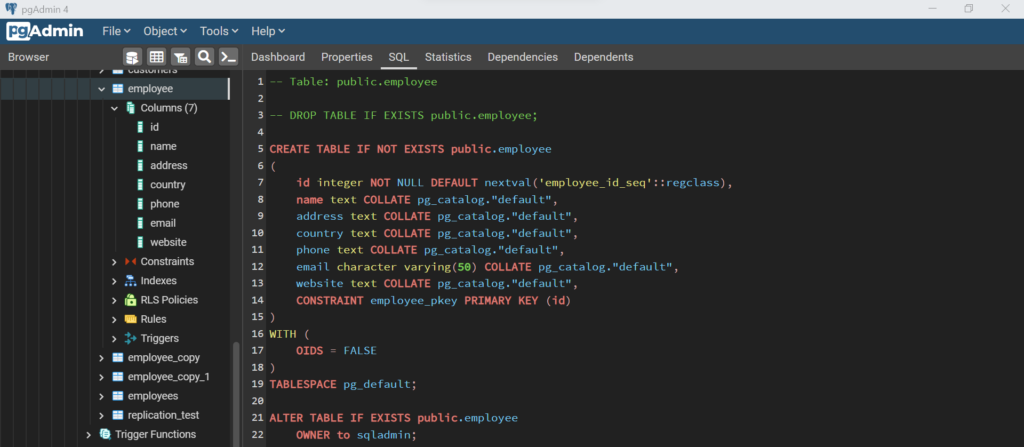Click the Query Tool database icon in Browser toolbar
The image size is (1024, 447).
click(x=133, y=57)
